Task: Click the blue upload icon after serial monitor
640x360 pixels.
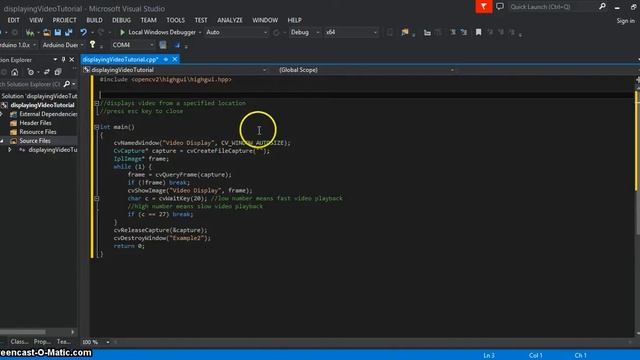Action: pyautogui.click(x=177, y=45)
